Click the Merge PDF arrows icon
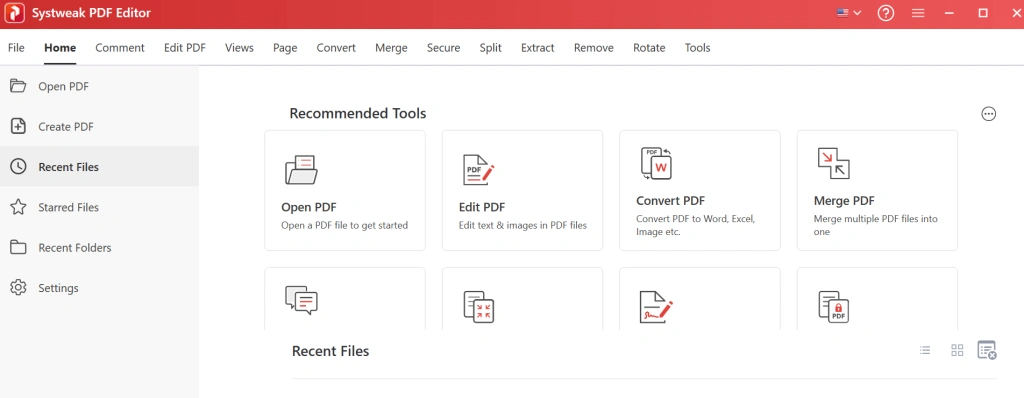The height and width of the screenshot is (398, 1024). tap(833, 163)
